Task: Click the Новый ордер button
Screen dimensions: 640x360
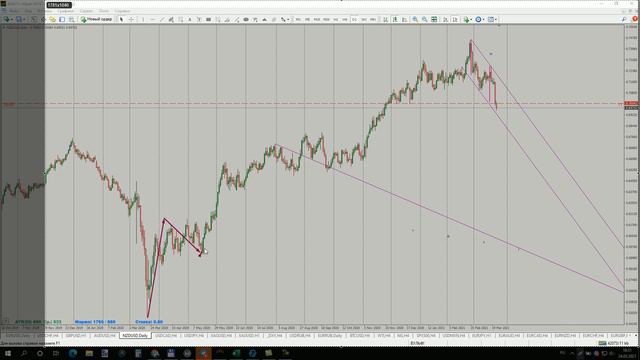Action: (x=96, y=19)
